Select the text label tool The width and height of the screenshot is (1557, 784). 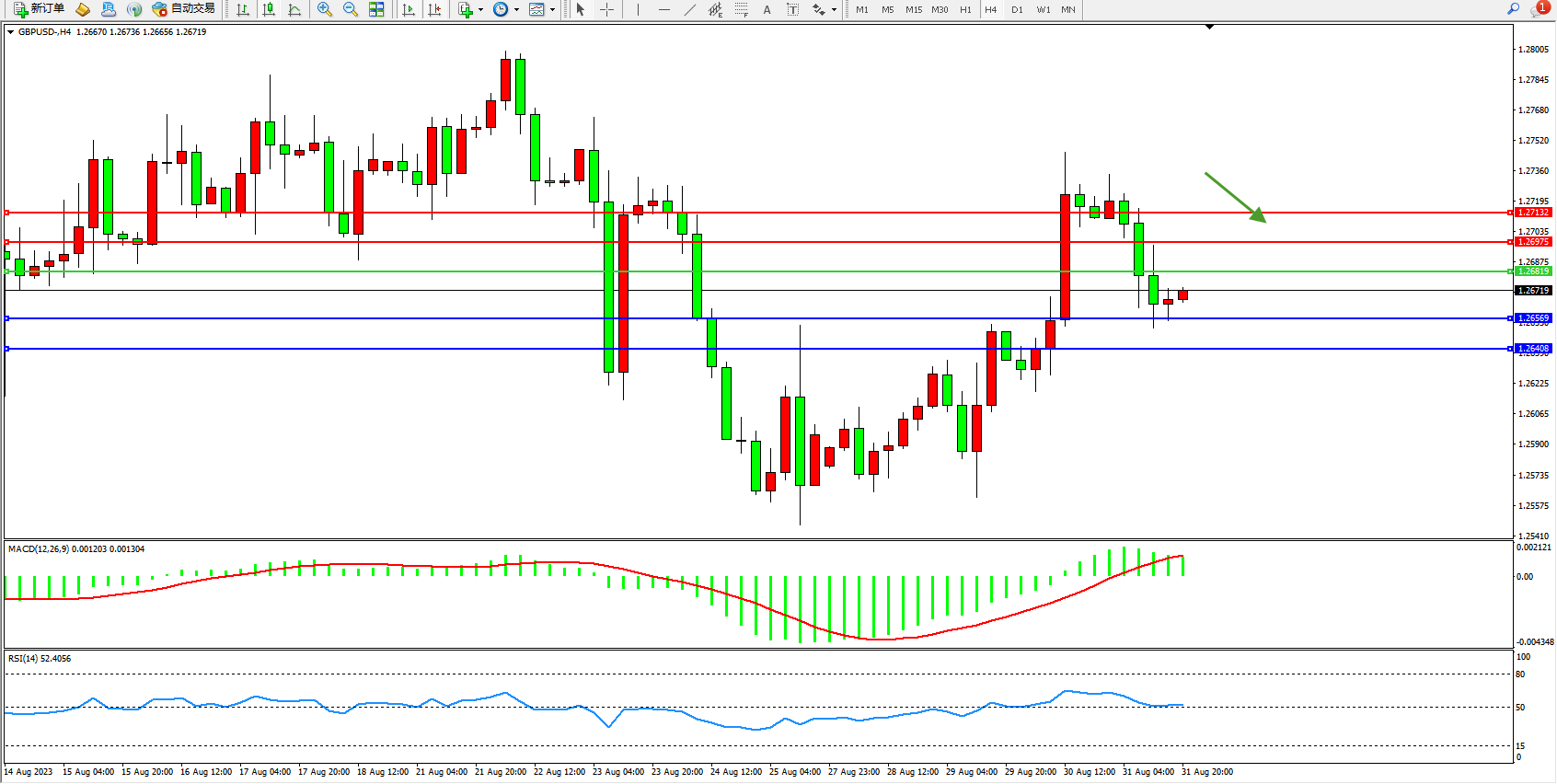pos(793,9)
